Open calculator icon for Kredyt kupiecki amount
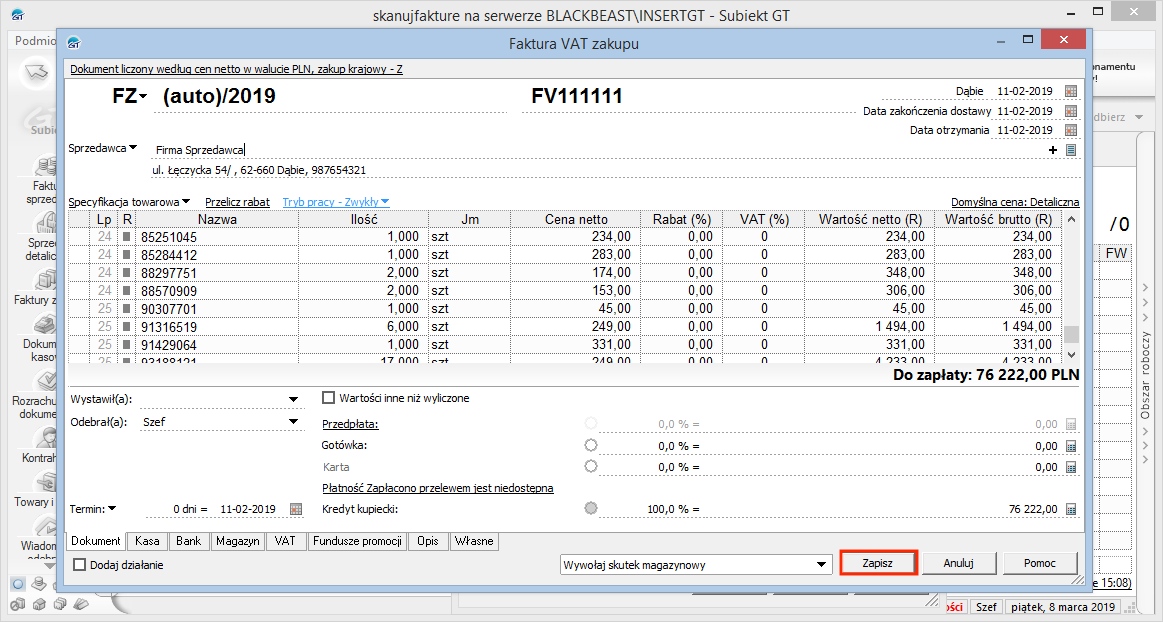The width and height of the screenshot is (1163, 622). (x=1071, y=509)
